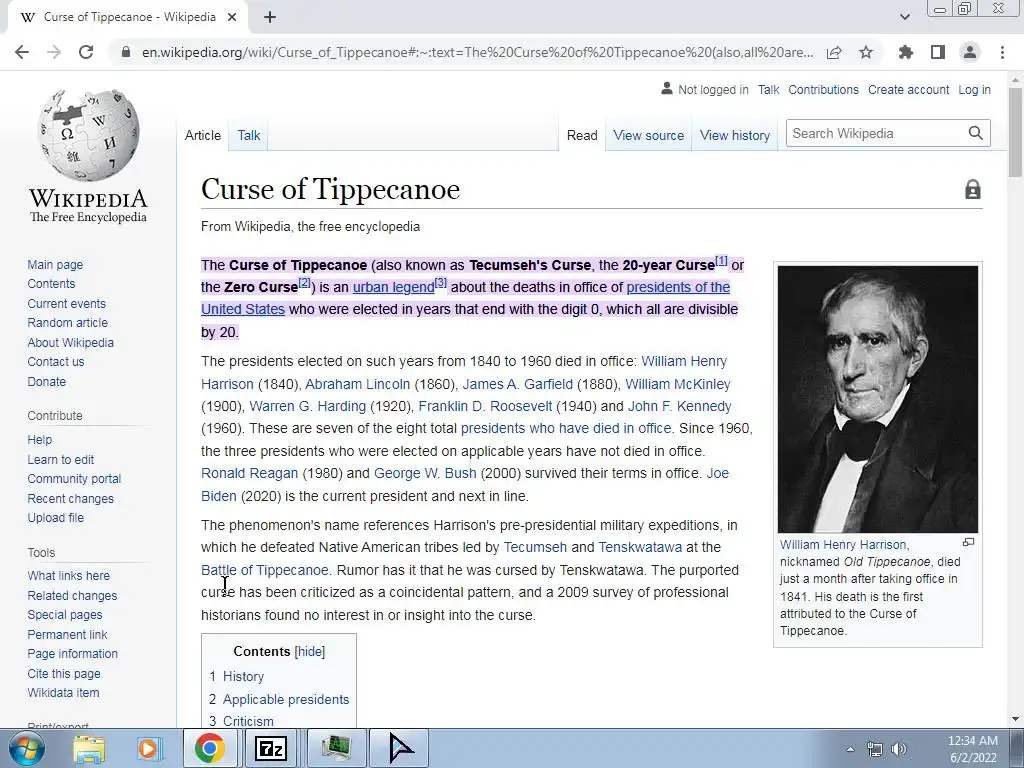Image resolution: width=1024 pixels, height=768 pixels.
Task: Go back with the browser back arrow
Action: (22, 52)
